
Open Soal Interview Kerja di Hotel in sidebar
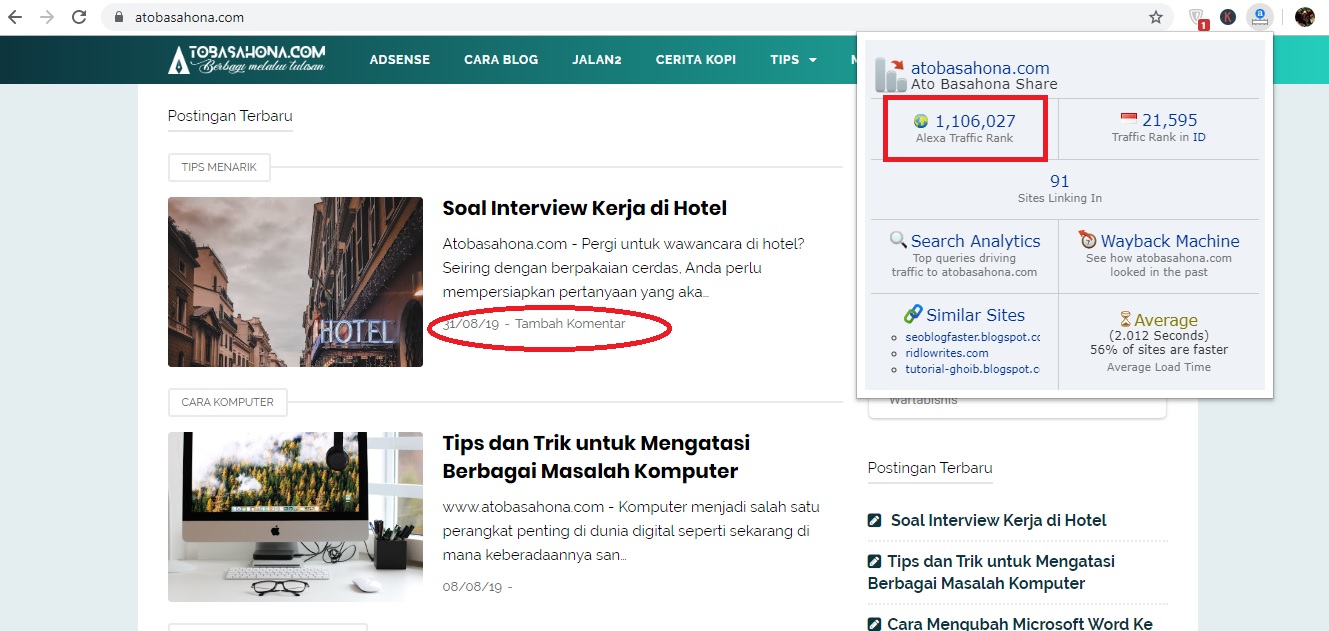(x=998, y=520)
